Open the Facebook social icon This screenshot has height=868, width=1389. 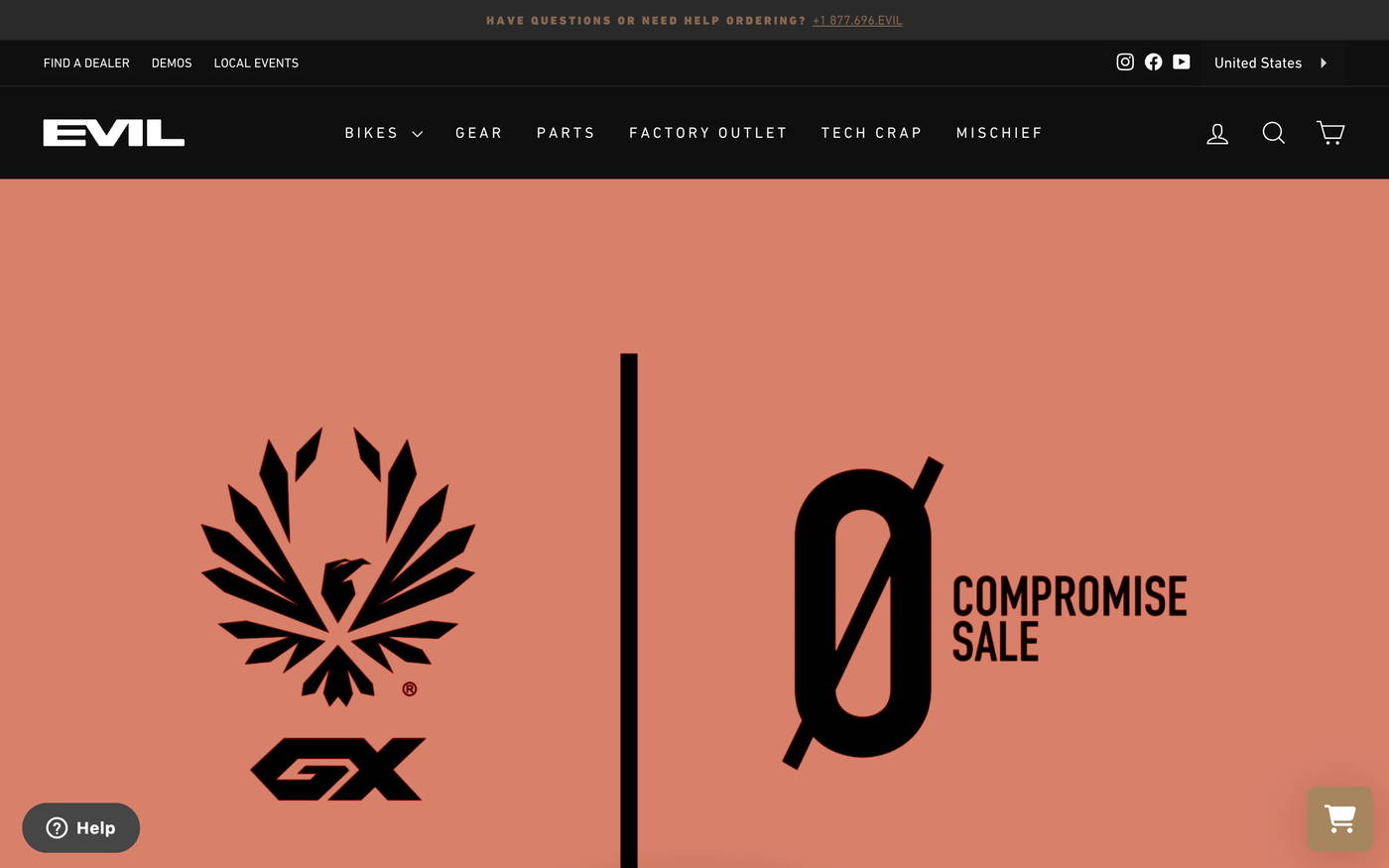click(1153, 62)
